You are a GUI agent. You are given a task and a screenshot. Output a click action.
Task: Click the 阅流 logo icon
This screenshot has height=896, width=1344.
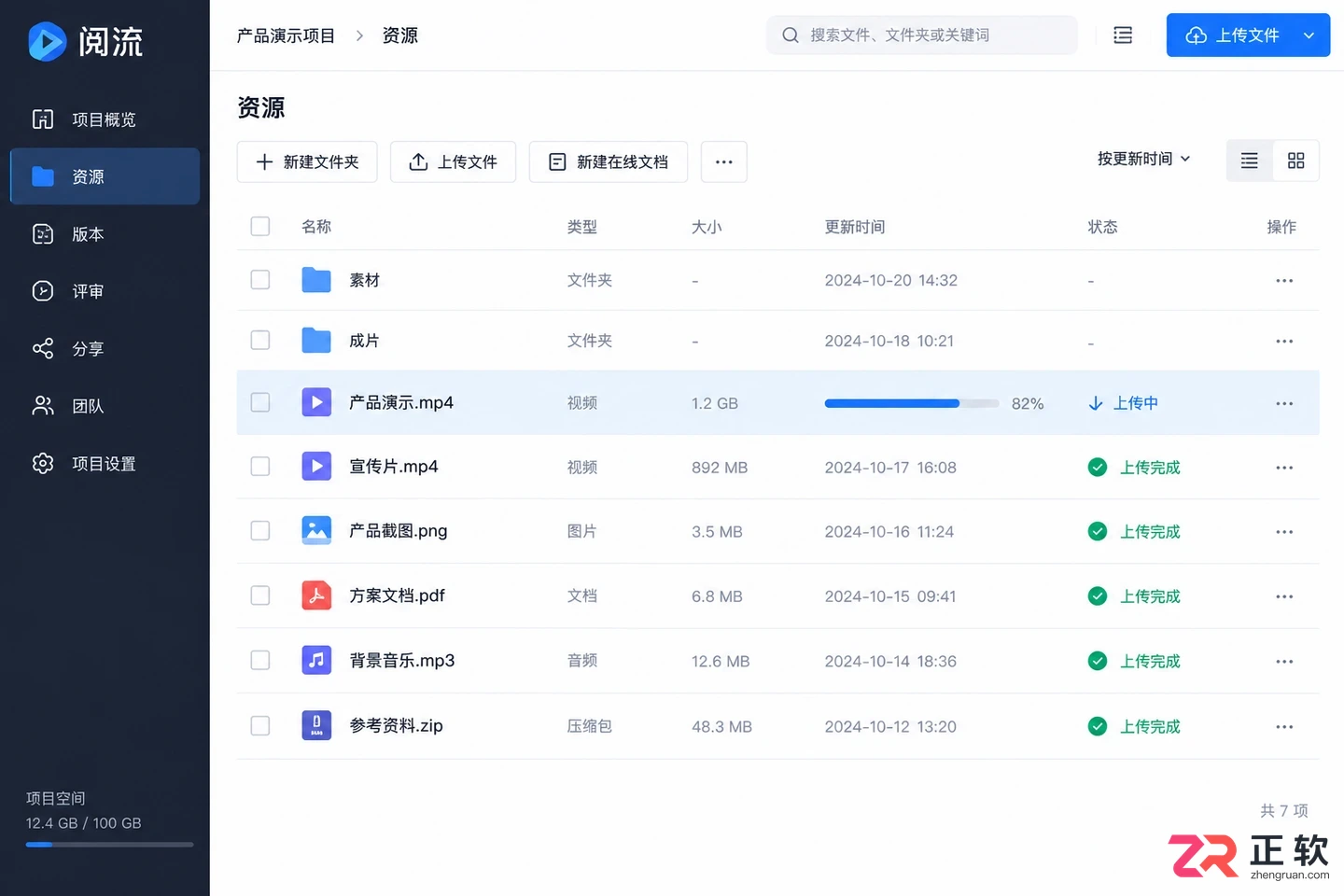tap(48, 41)
